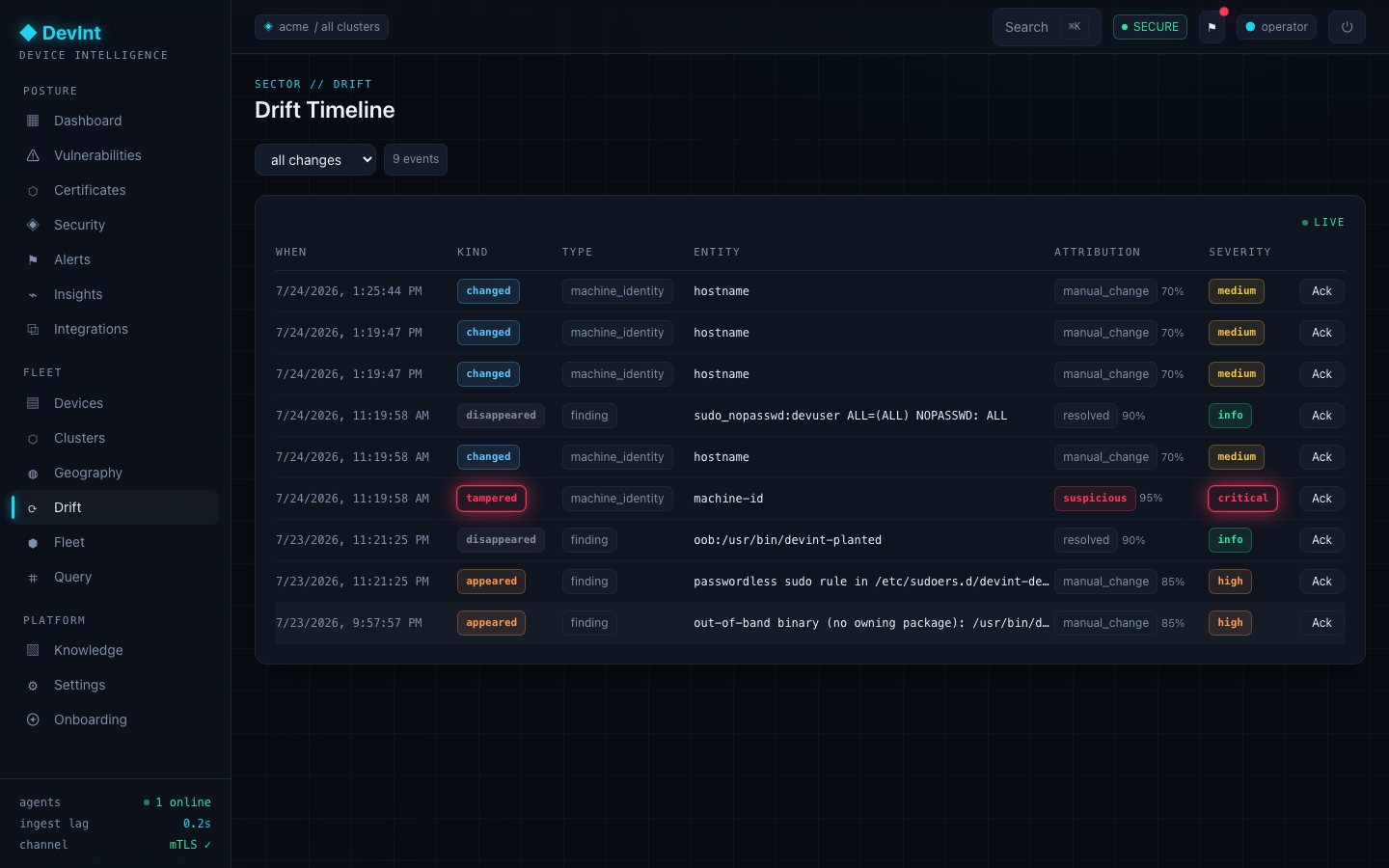The height and width of the screenshot is (868, 1389).
Task: Open the acme / all clusters selector
Action: pos(321,27)
